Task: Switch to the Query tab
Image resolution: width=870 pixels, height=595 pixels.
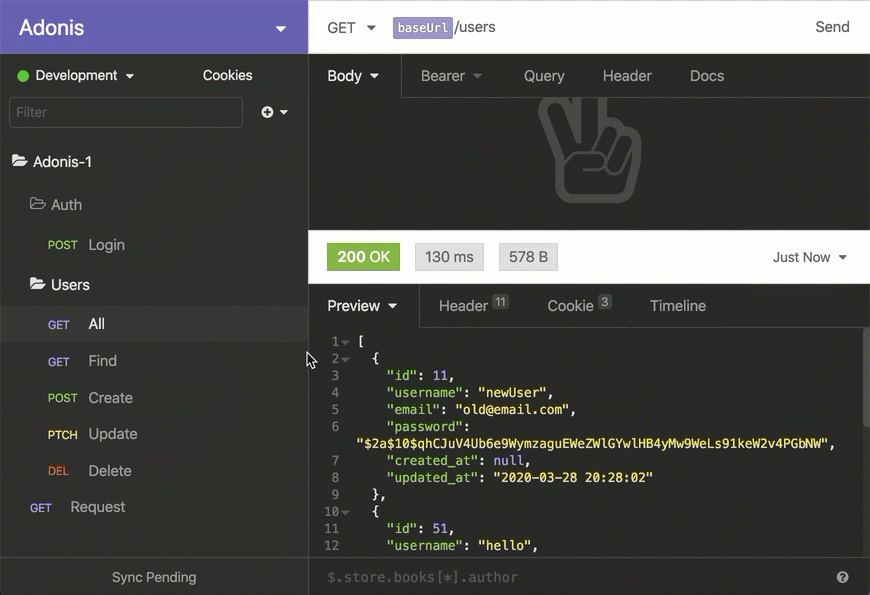Action: (x=544, y=76)
